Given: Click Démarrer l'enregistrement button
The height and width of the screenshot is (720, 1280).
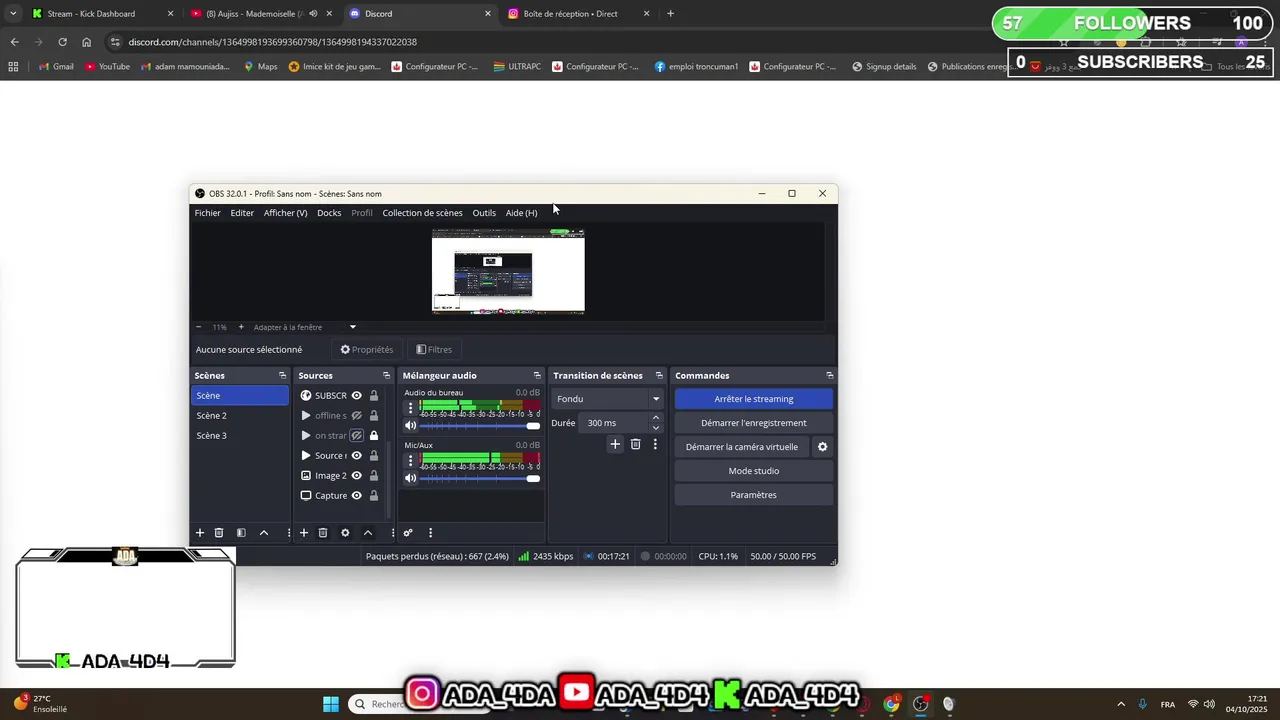Looking at the screenshot, I should (754, 423).
